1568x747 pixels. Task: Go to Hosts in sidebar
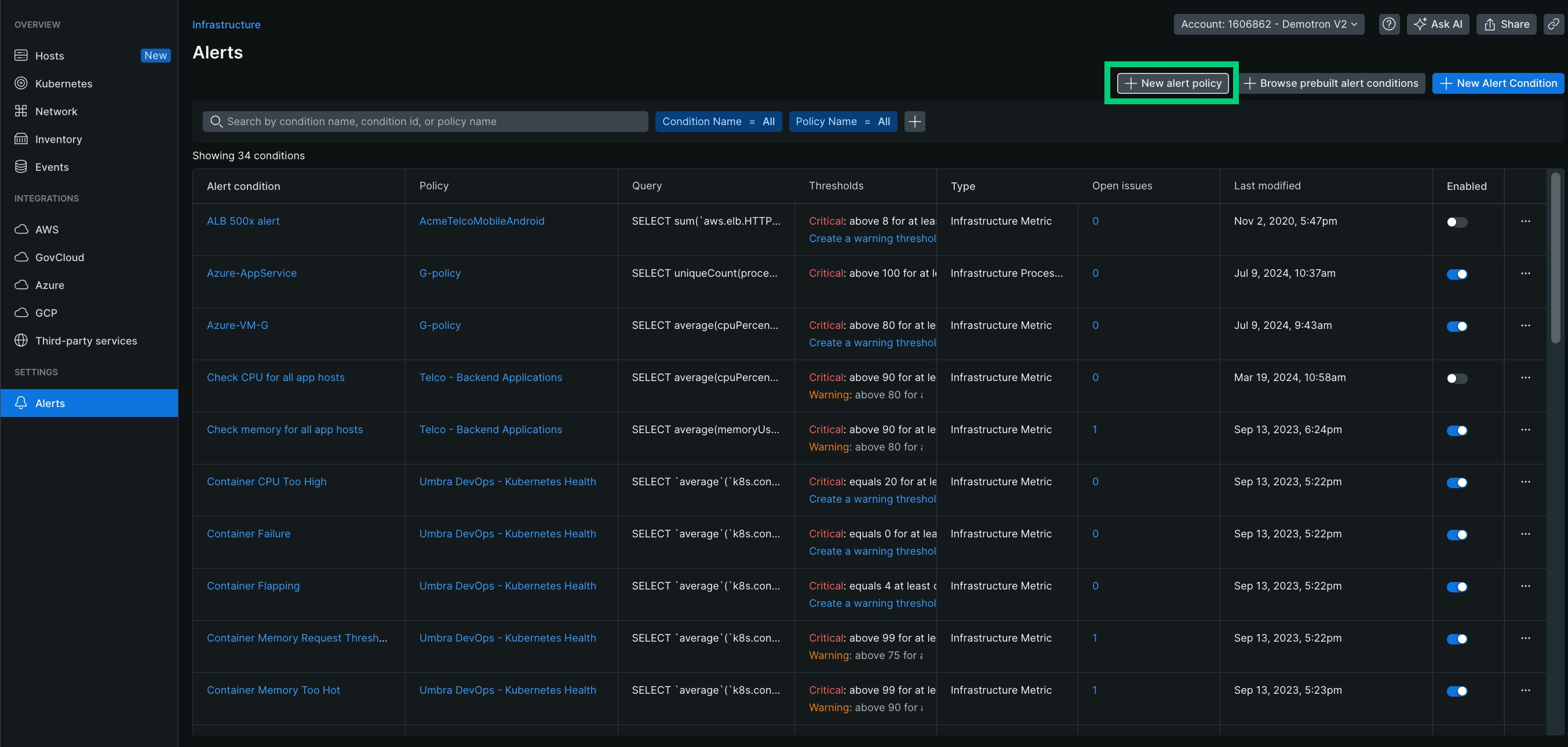pyautogui.click(x=49, y=56)
